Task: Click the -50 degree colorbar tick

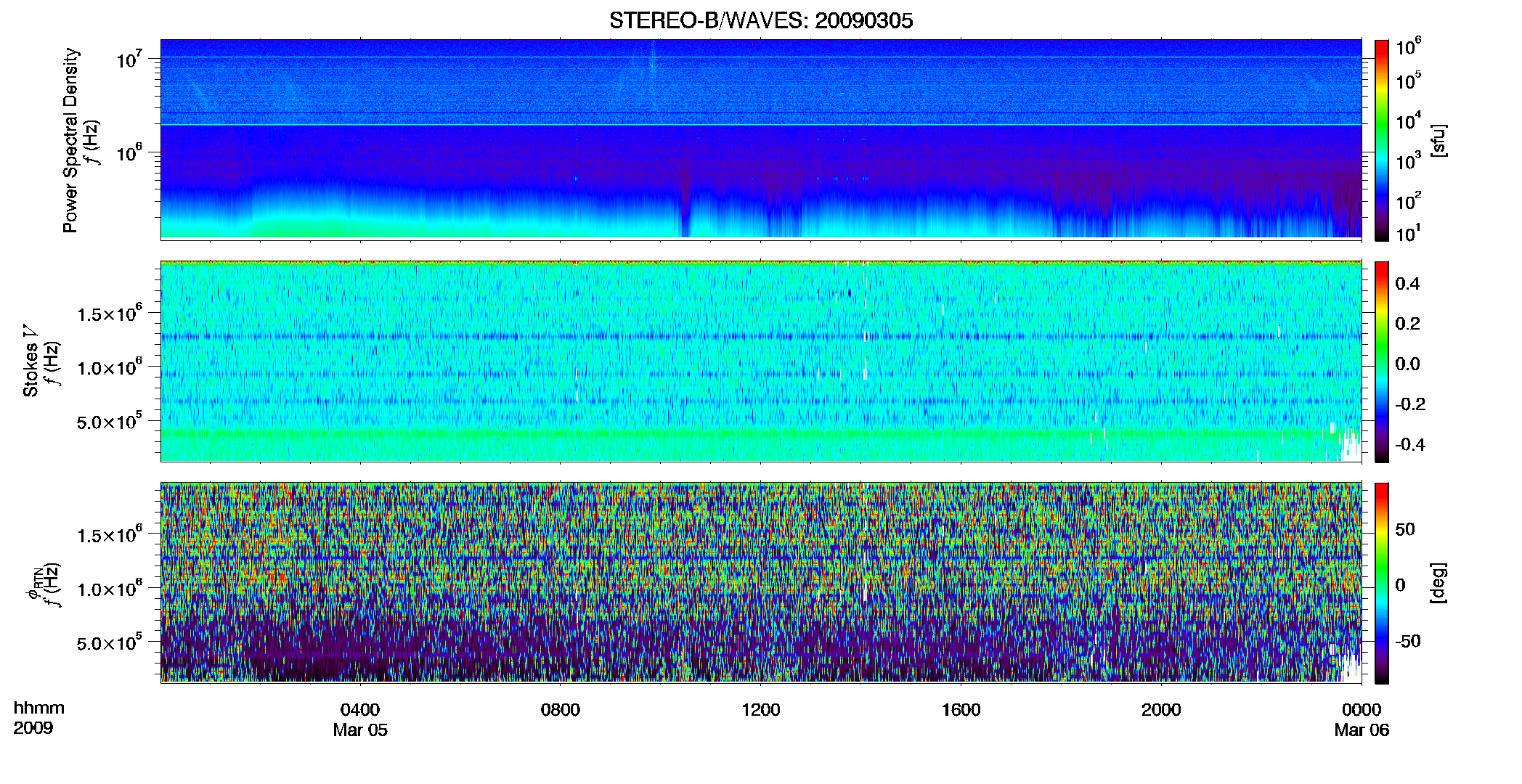Action: pyautogui.click(x=1408, y=642)
